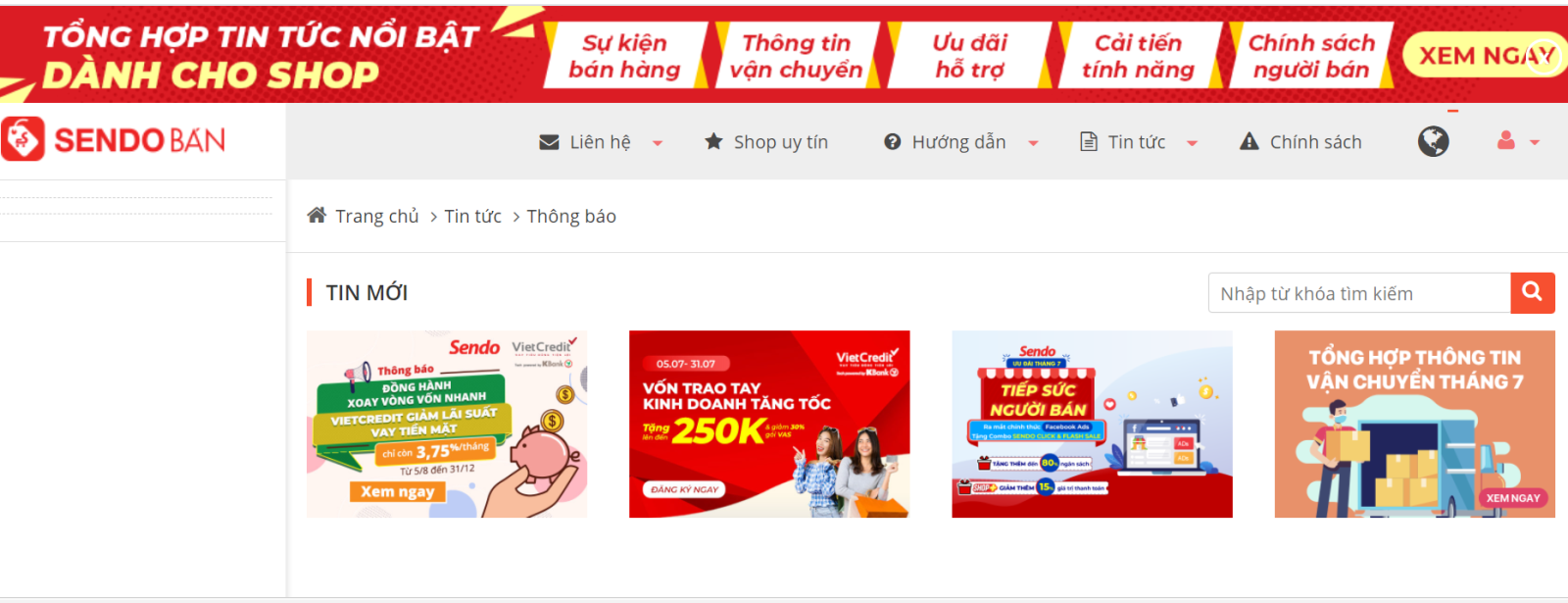The height and width of the screenshot is (603, 1568).
Task: Click the envelope icon beside Liên hệ
Action: (x=549, y=142)
